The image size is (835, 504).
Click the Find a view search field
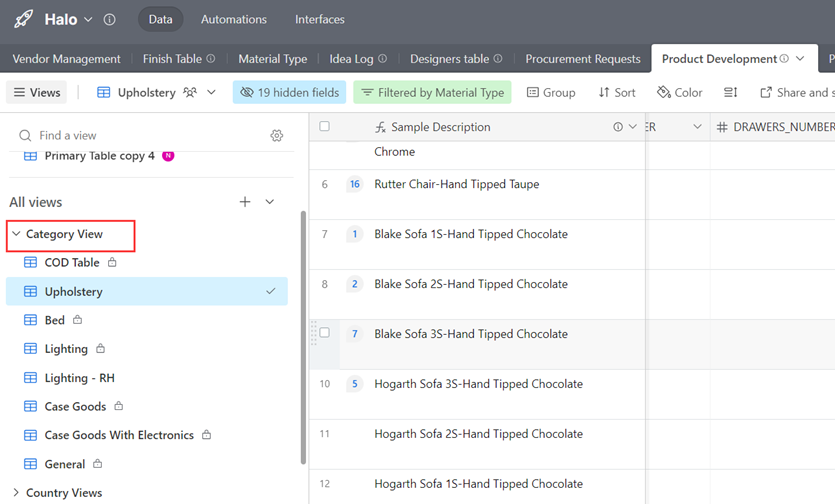point(140,135)
